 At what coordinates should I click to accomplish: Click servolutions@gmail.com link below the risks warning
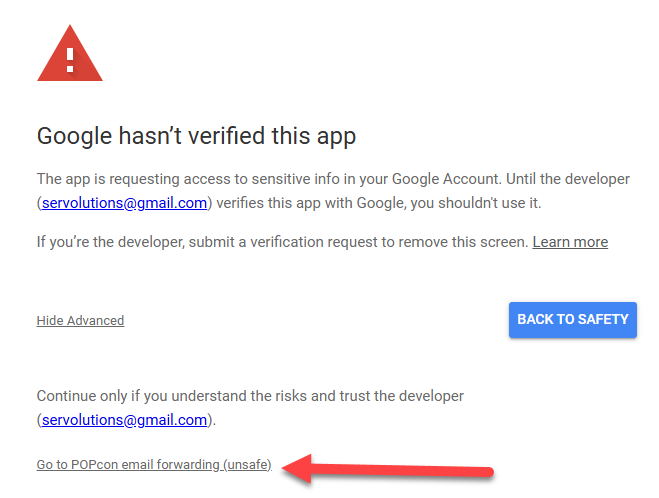124,420
